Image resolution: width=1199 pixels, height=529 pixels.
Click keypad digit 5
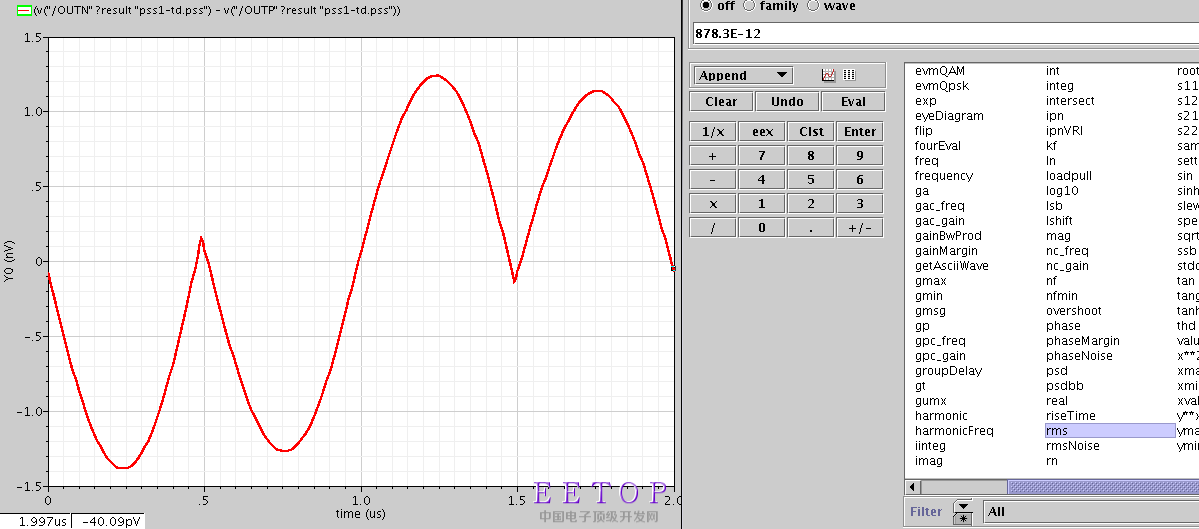pyautogui.click(x=811, y=180)
